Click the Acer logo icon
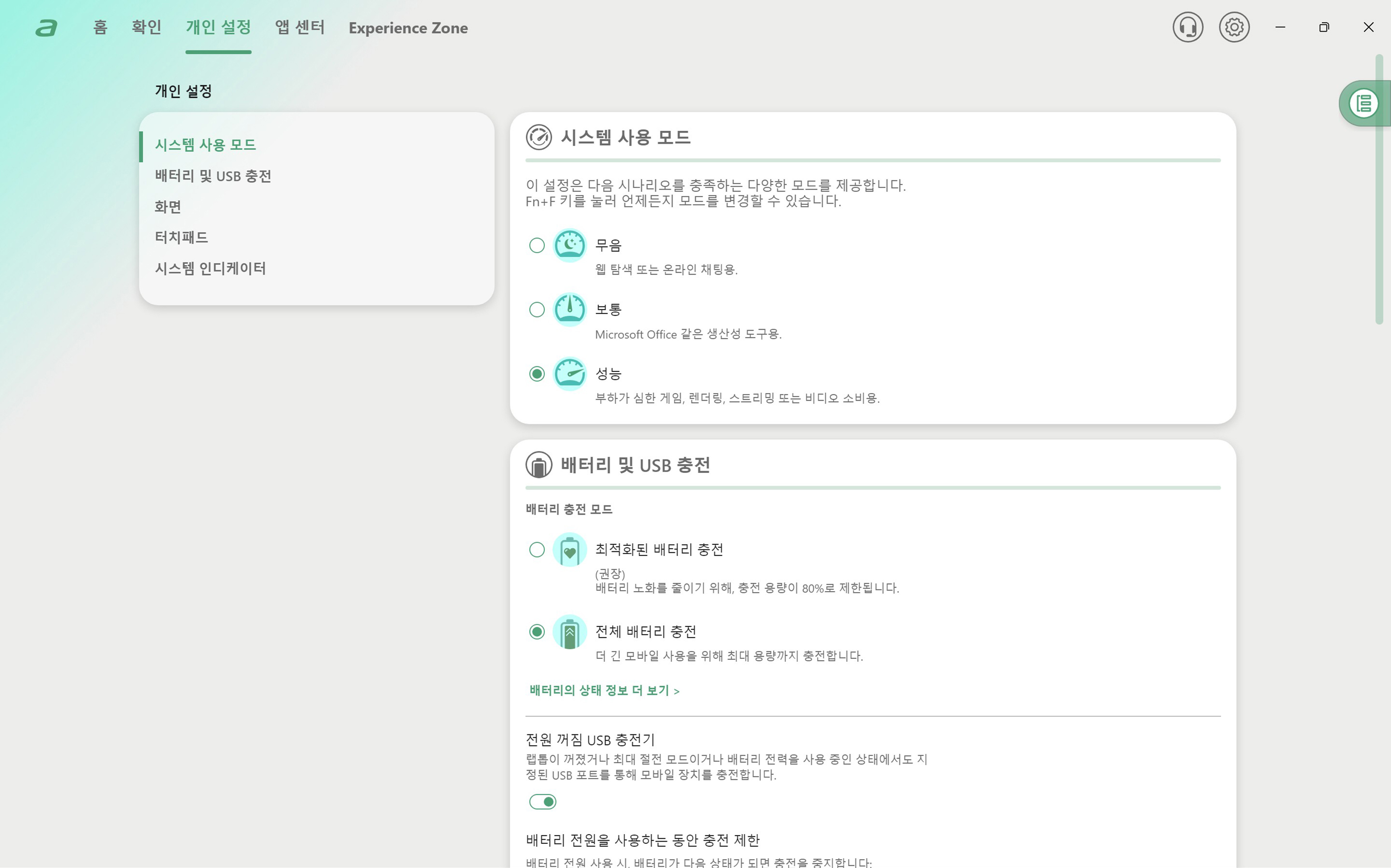 point(46,27)
